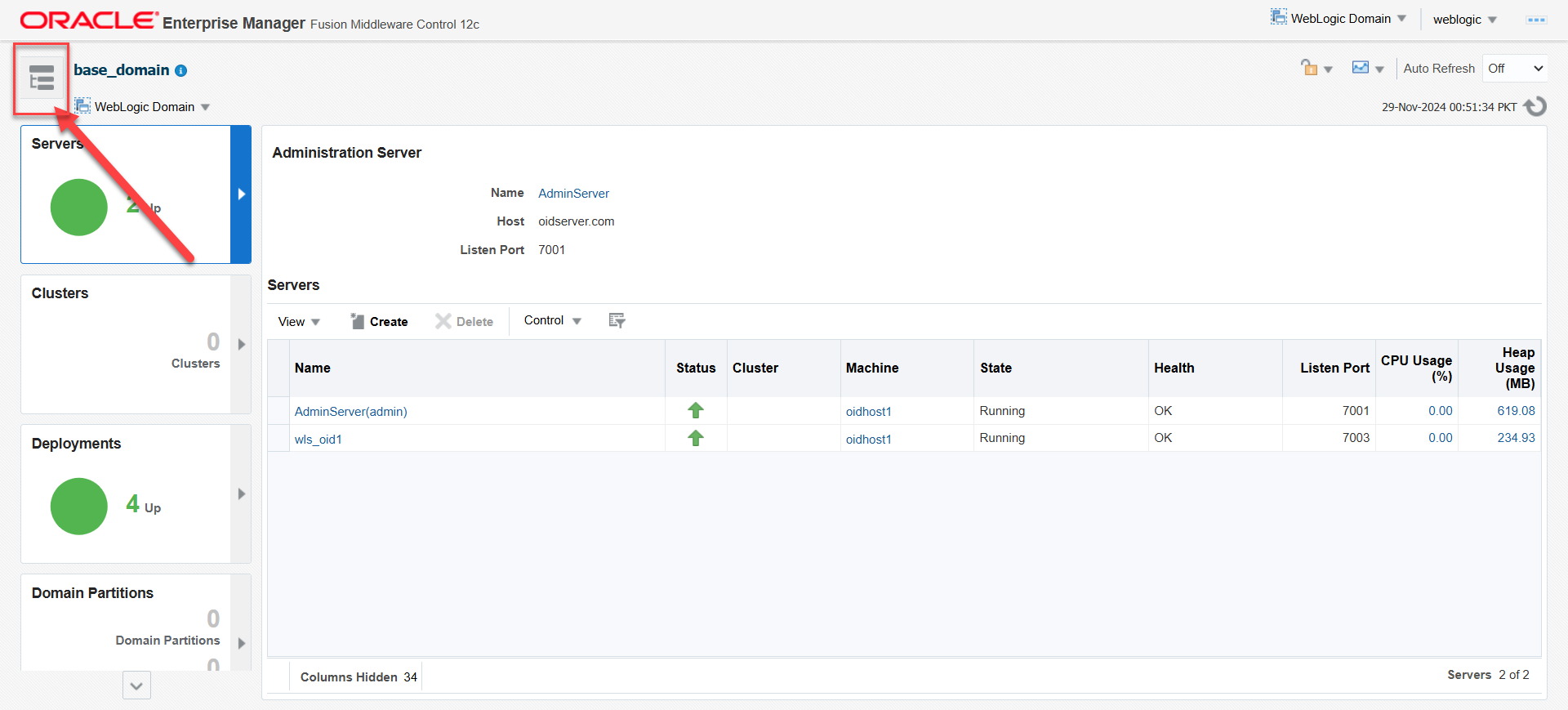Open the Auto Refresh dropdown
Viewport: 1568px width, 710px height.
click(x=1515, y=69)
